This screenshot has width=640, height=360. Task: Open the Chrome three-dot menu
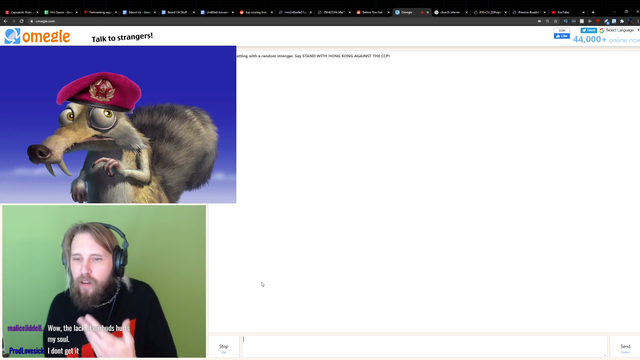point(638,21)
